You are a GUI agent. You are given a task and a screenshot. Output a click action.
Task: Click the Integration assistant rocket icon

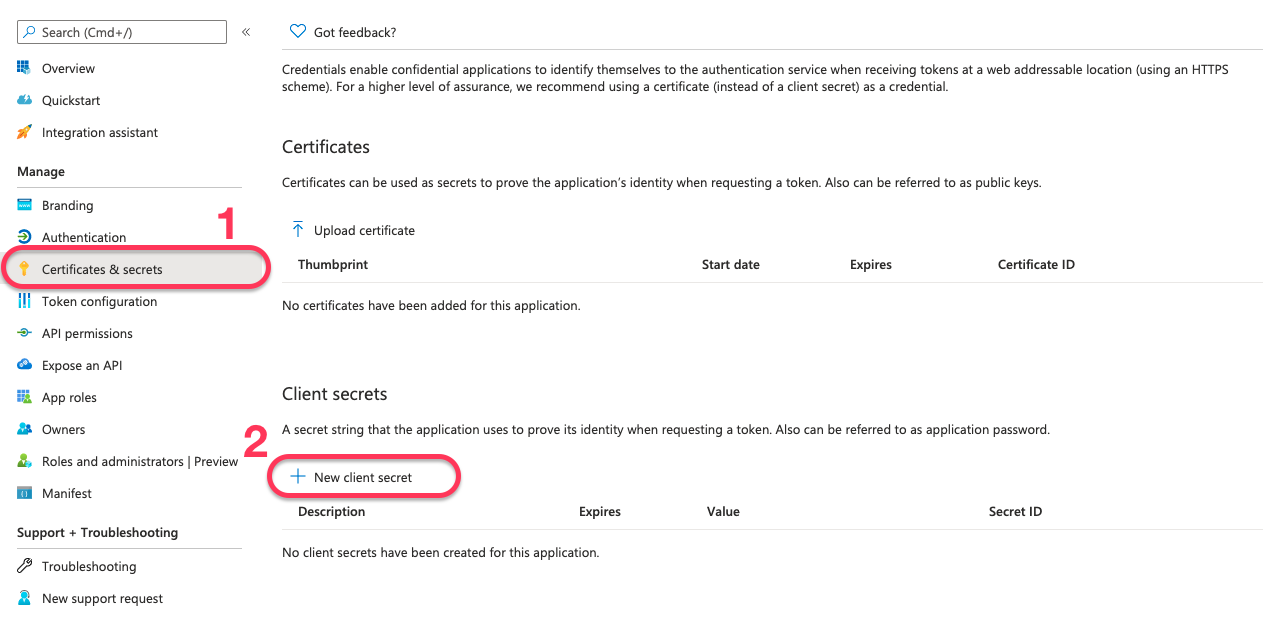pos(25,133)
